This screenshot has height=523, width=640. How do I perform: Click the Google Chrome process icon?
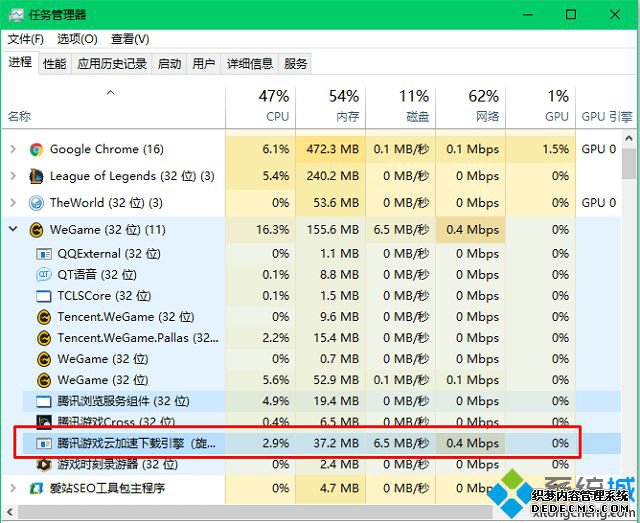coord(36,149)
